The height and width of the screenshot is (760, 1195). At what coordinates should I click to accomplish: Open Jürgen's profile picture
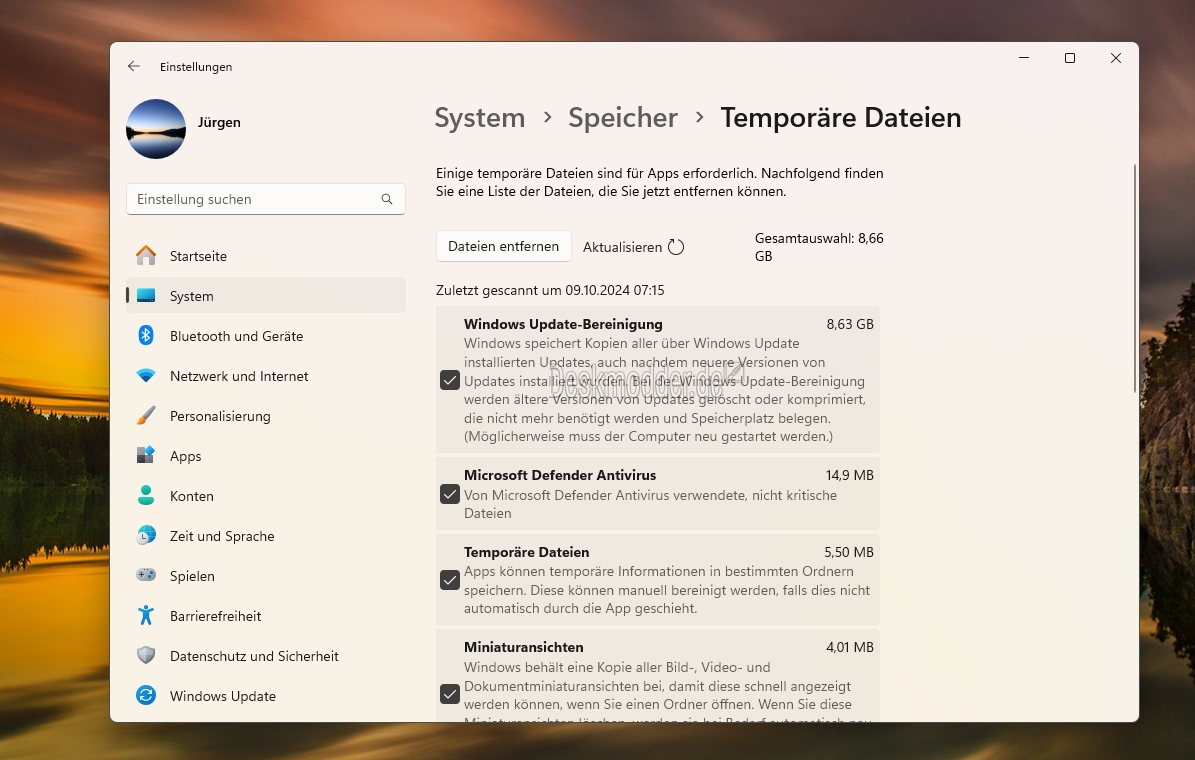pyautogui.click(x=156, y=129)
